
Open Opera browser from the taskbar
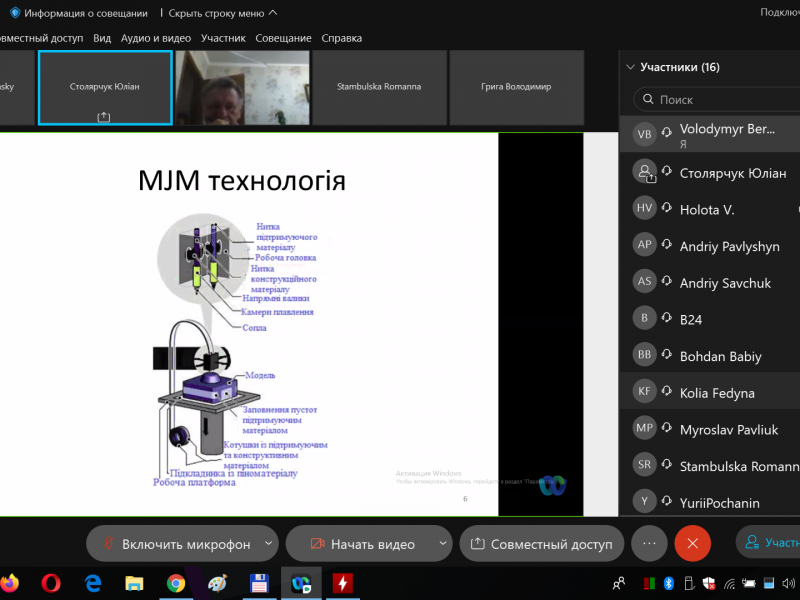51,583
